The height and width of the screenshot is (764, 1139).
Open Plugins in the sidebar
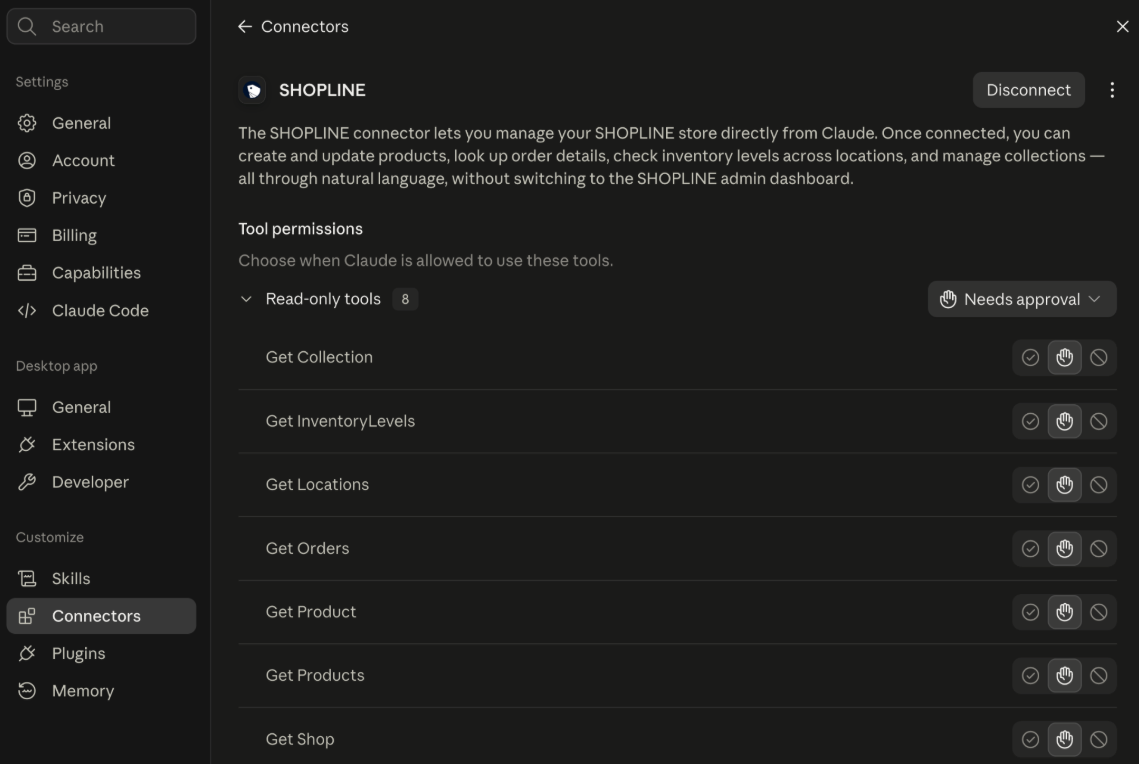point(101,654)
